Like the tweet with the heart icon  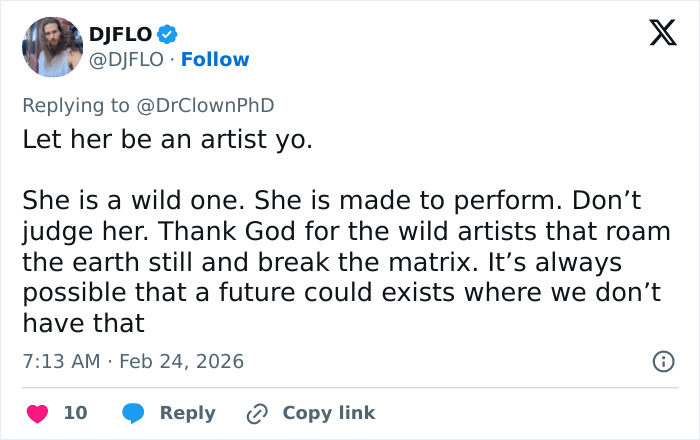point(36,413)
